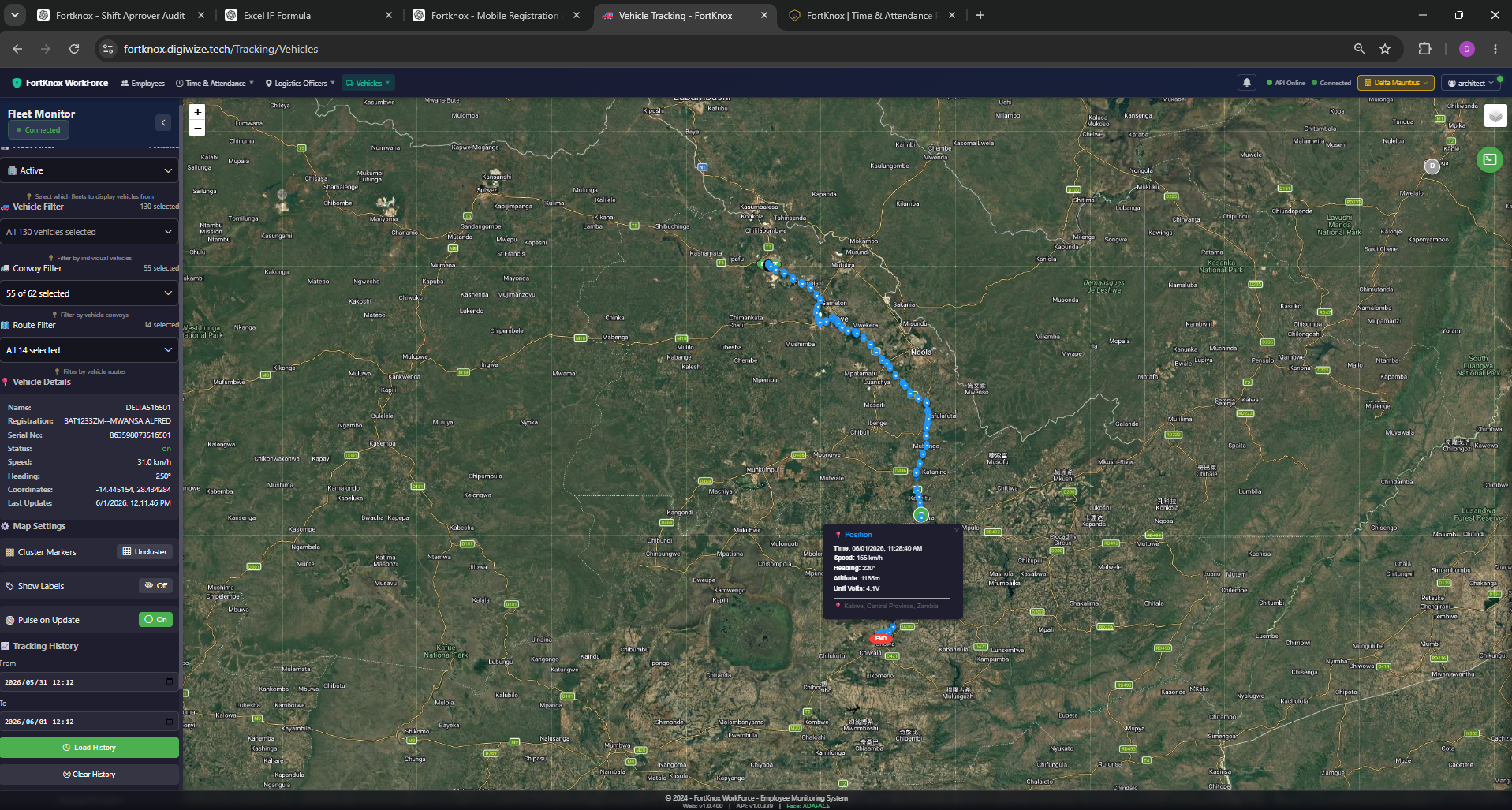Open Logistics Officers menu
1512x810 pixels.
point(300,83)
